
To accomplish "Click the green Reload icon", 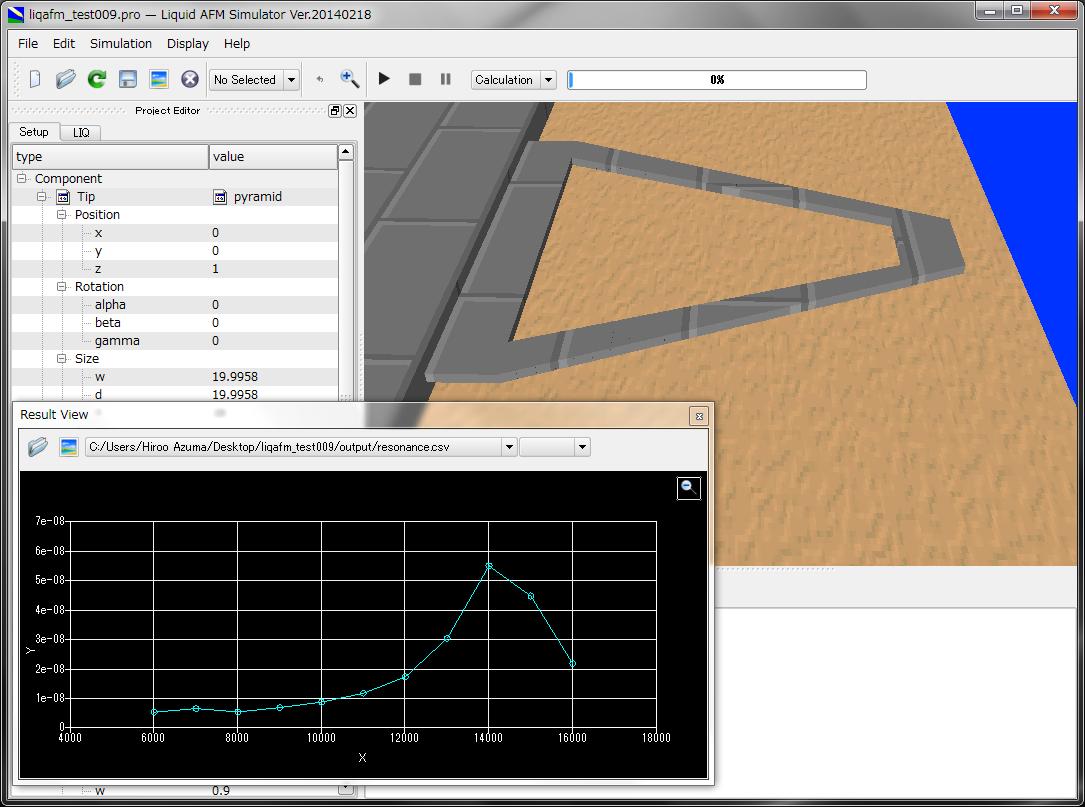I will coord(97,80).
